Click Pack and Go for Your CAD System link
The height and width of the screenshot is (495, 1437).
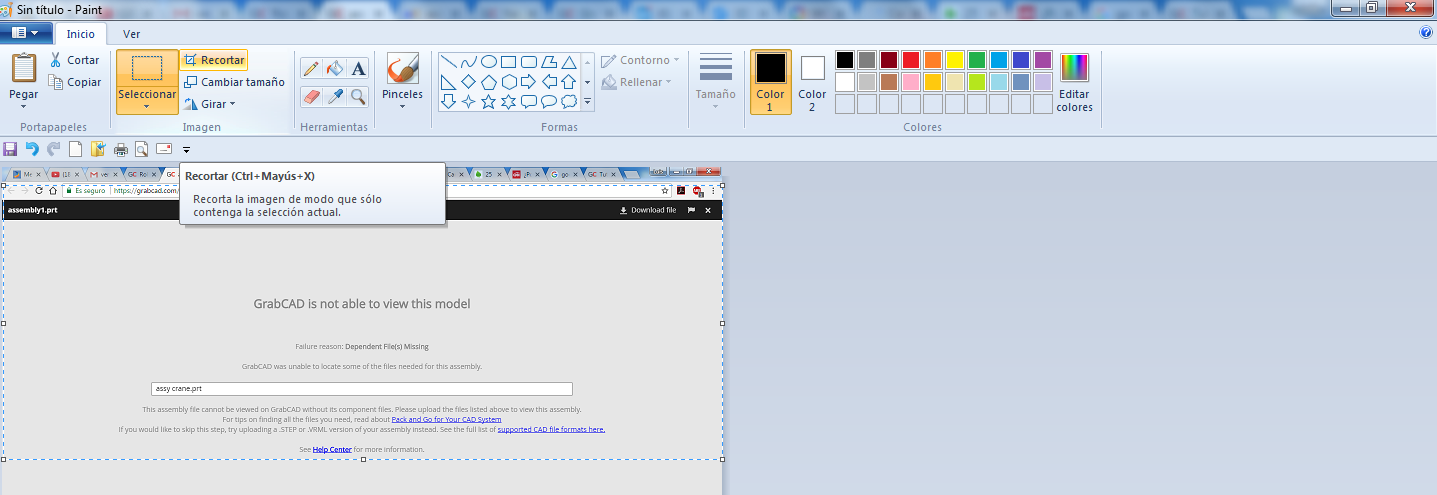click(x=446, y=419)
